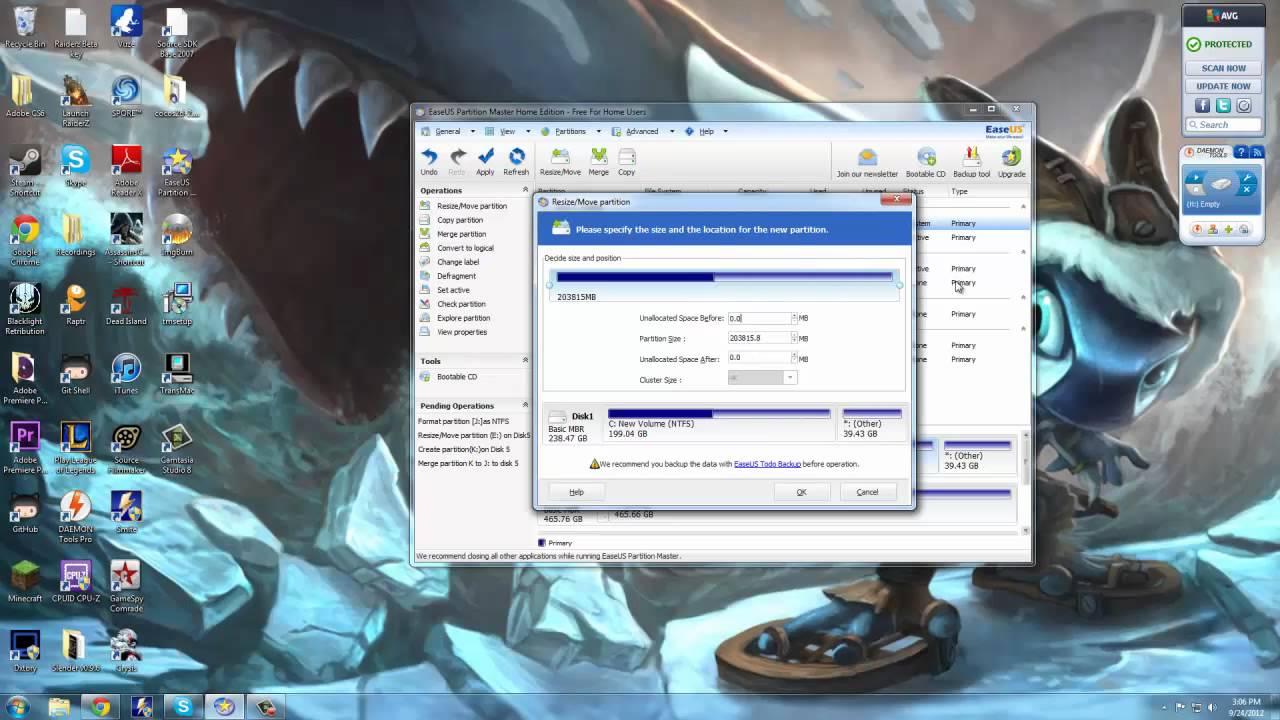Click AVG gadget Search field

[1224, 125]
